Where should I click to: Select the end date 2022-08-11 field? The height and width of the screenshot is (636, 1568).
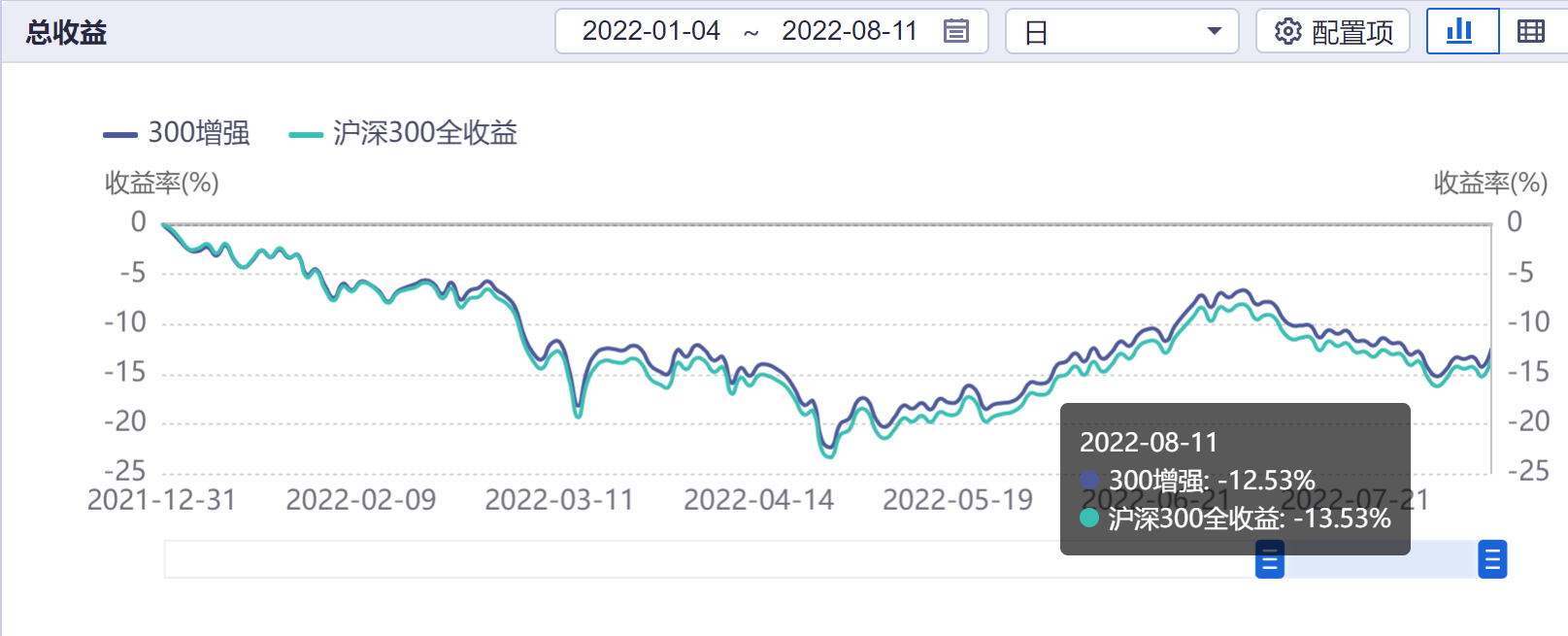(850, 31)
